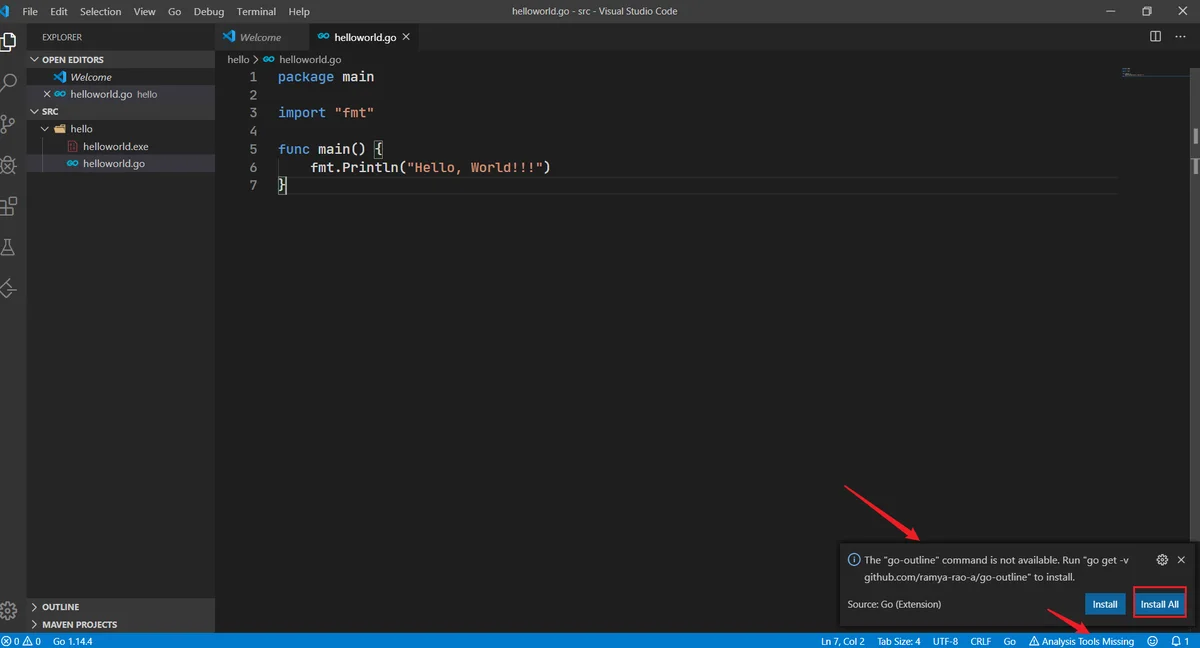Open the notification settings gear
1200x648 pixels.
point(1162,560)
